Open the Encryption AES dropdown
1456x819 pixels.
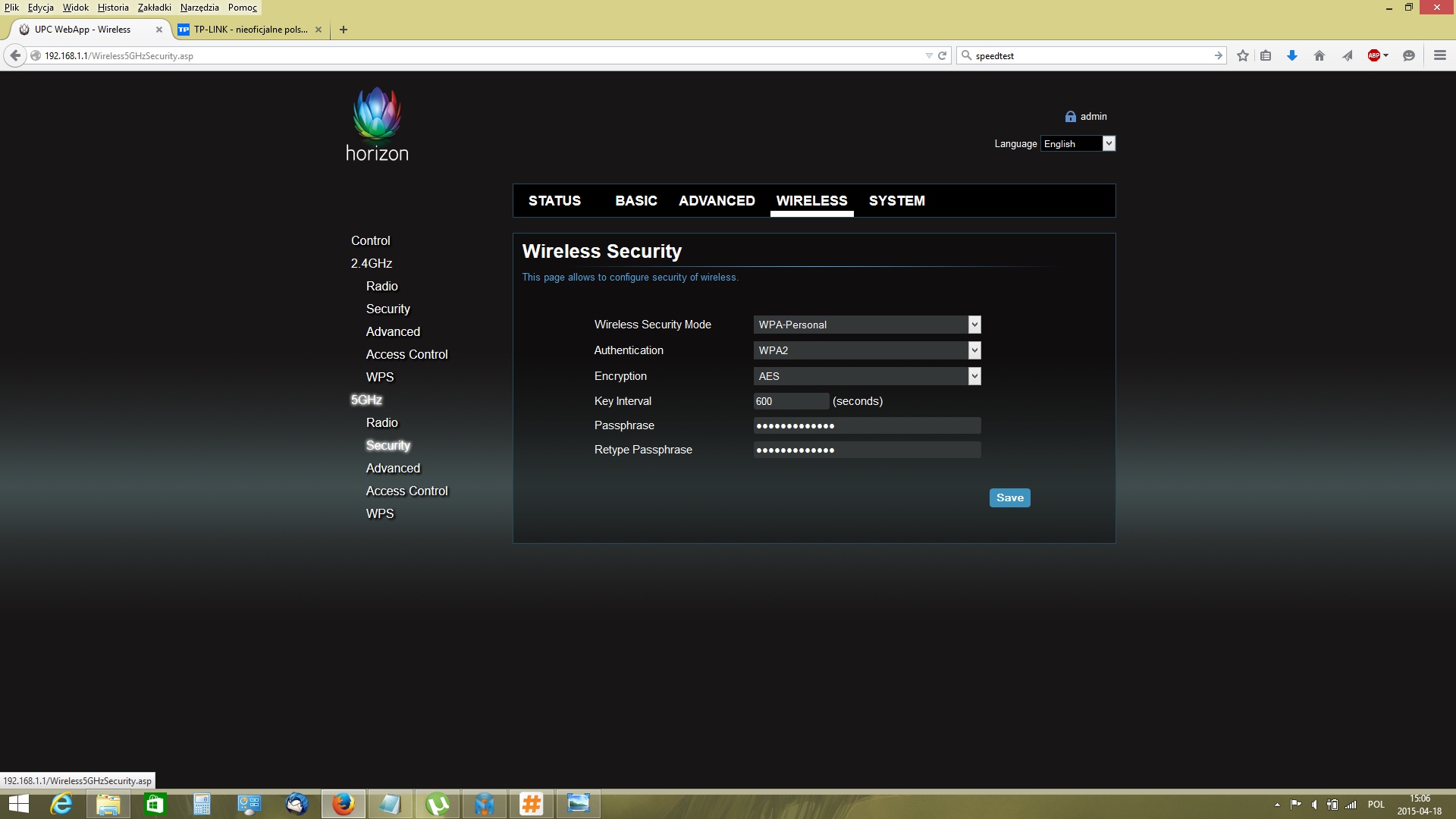974,376
